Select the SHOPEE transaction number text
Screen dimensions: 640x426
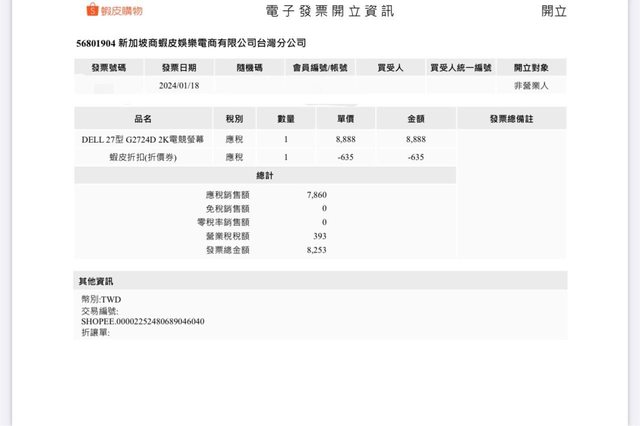143,321
